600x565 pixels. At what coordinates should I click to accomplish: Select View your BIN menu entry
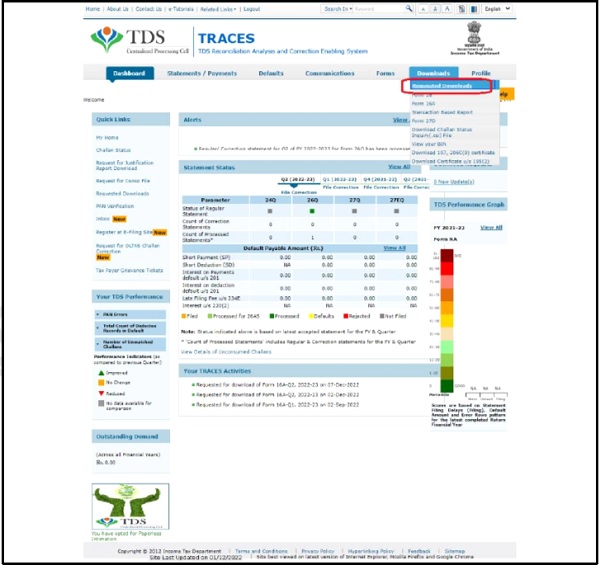[x=429, y=144]
